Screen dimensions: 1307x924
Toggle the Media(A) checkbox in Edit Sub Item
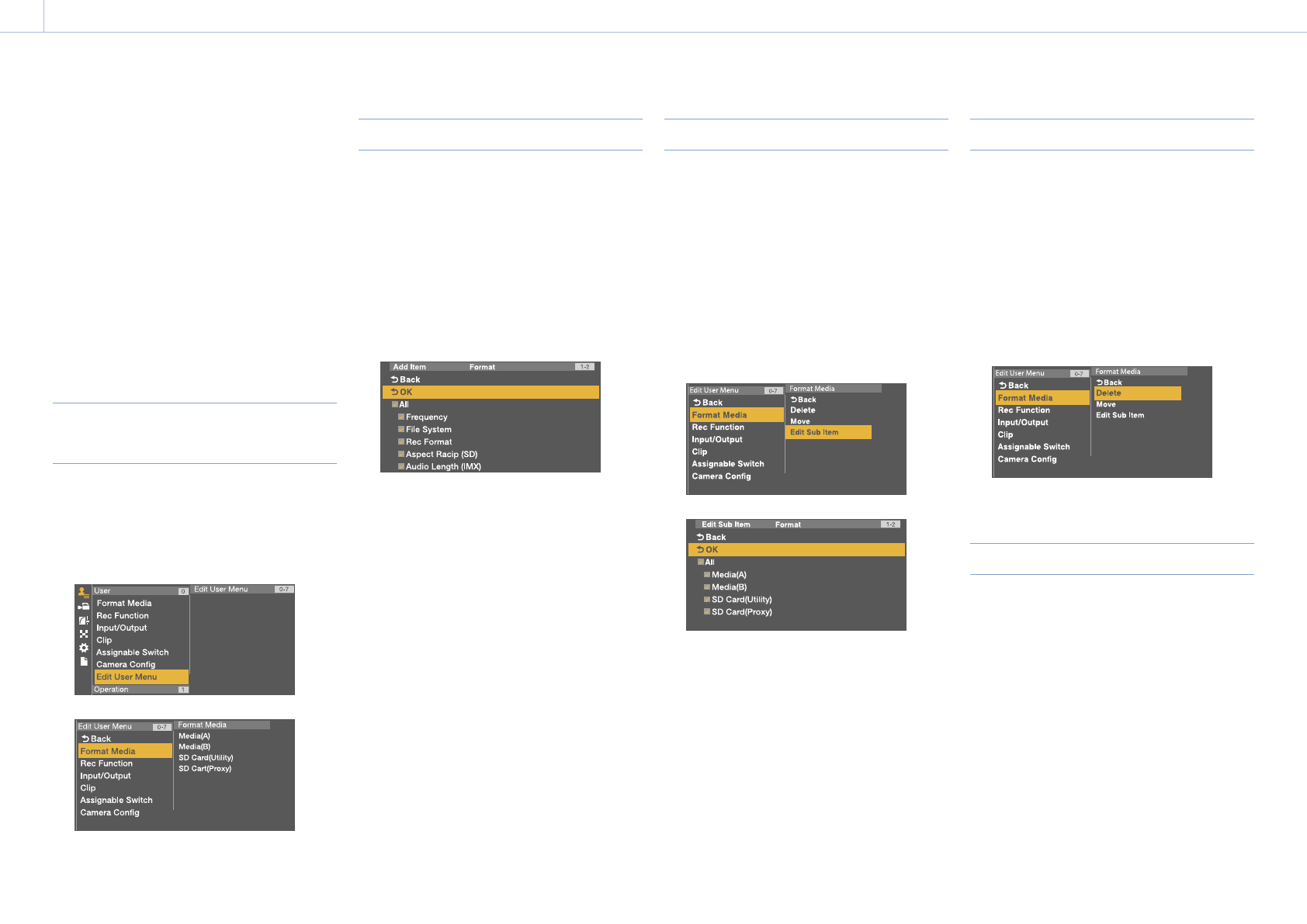(707, 575)
